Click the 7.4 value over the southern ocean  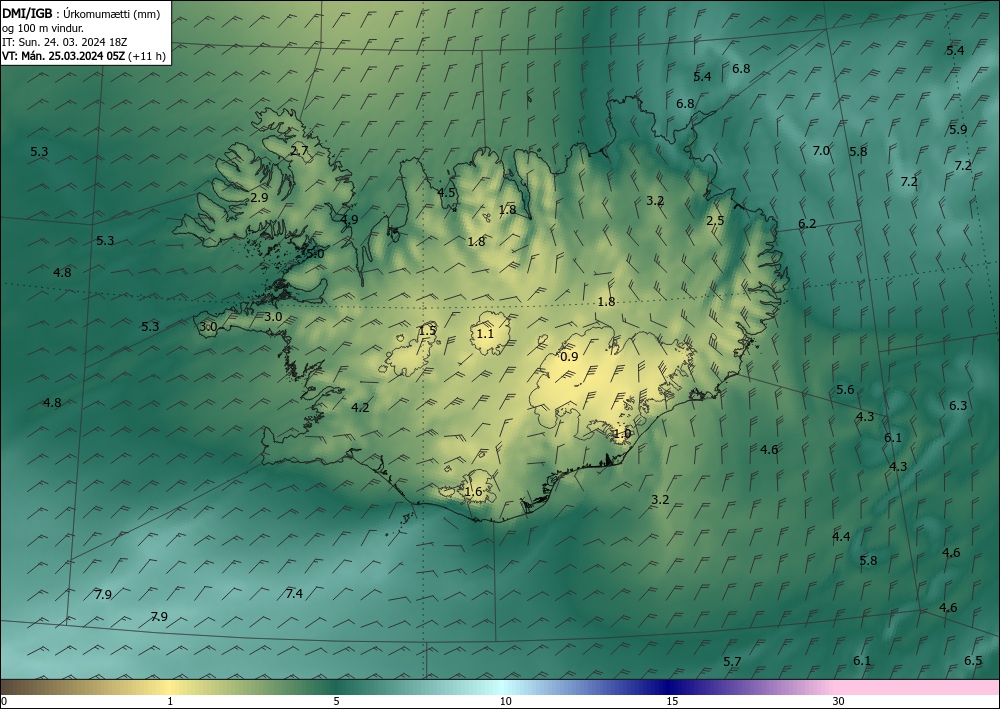[294, 594]
